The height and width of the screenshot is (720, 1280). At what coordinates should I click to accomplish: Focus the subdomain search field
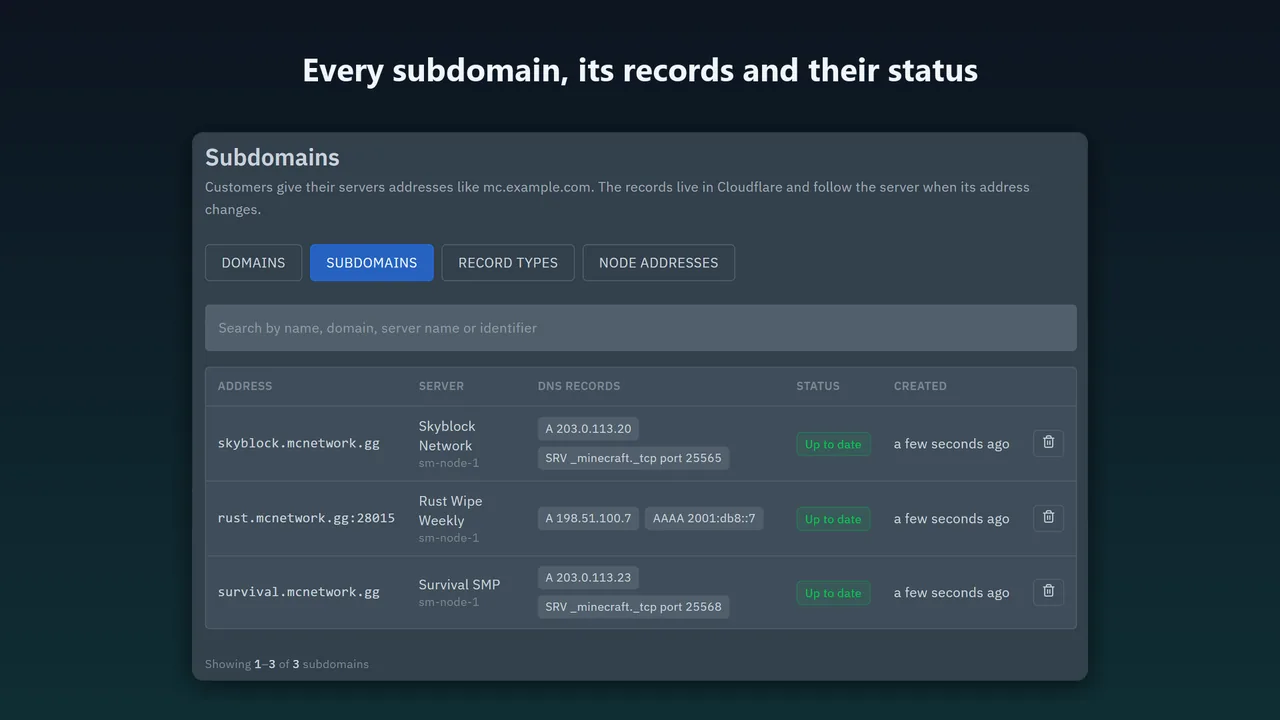(641, 328)
